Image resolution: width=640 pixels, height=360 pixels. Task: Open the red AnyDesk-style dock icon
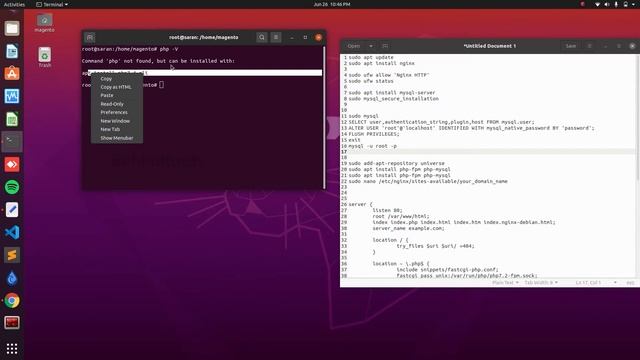12,164
